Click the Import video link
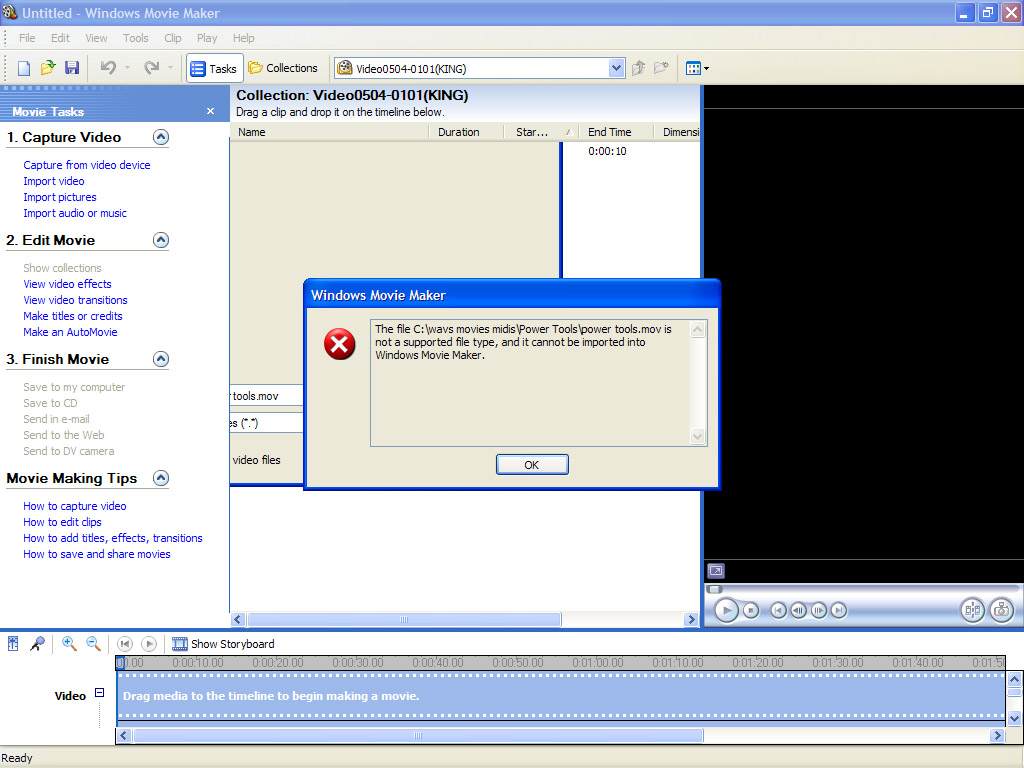 point(54,181)
